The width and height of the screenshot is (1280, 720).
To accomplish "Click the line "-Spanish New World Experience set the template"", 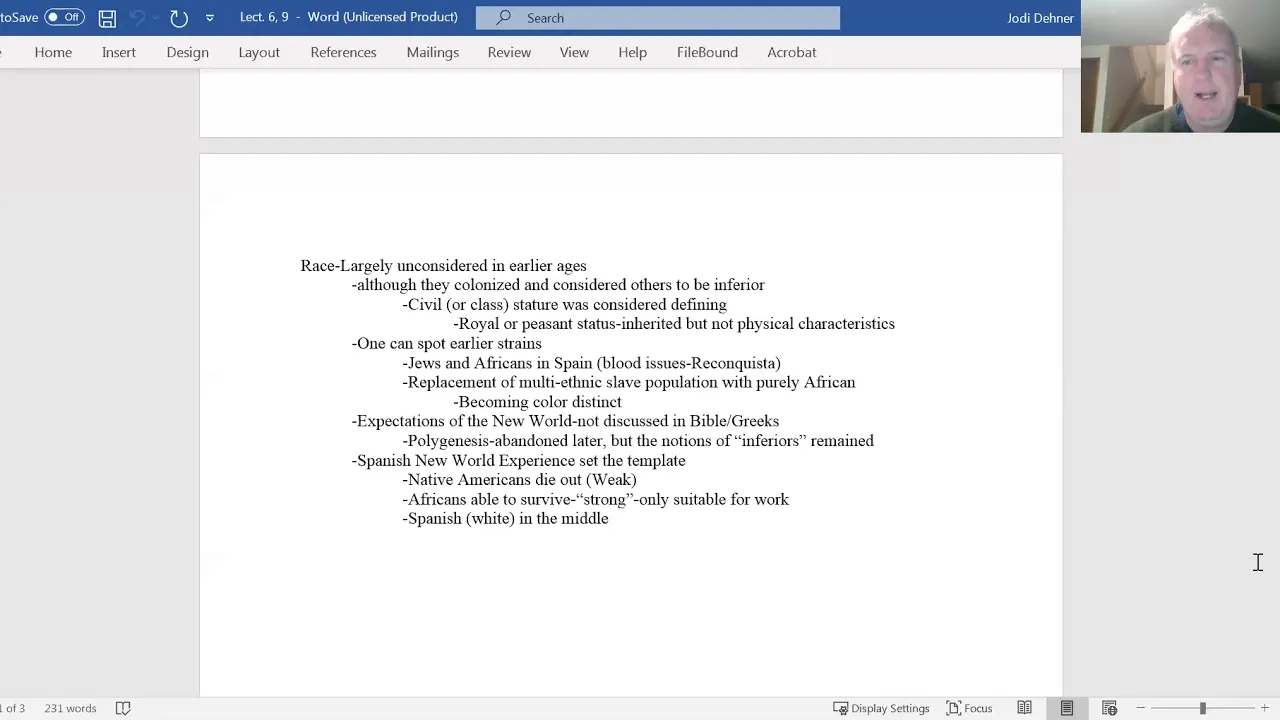I will [518, 461].
